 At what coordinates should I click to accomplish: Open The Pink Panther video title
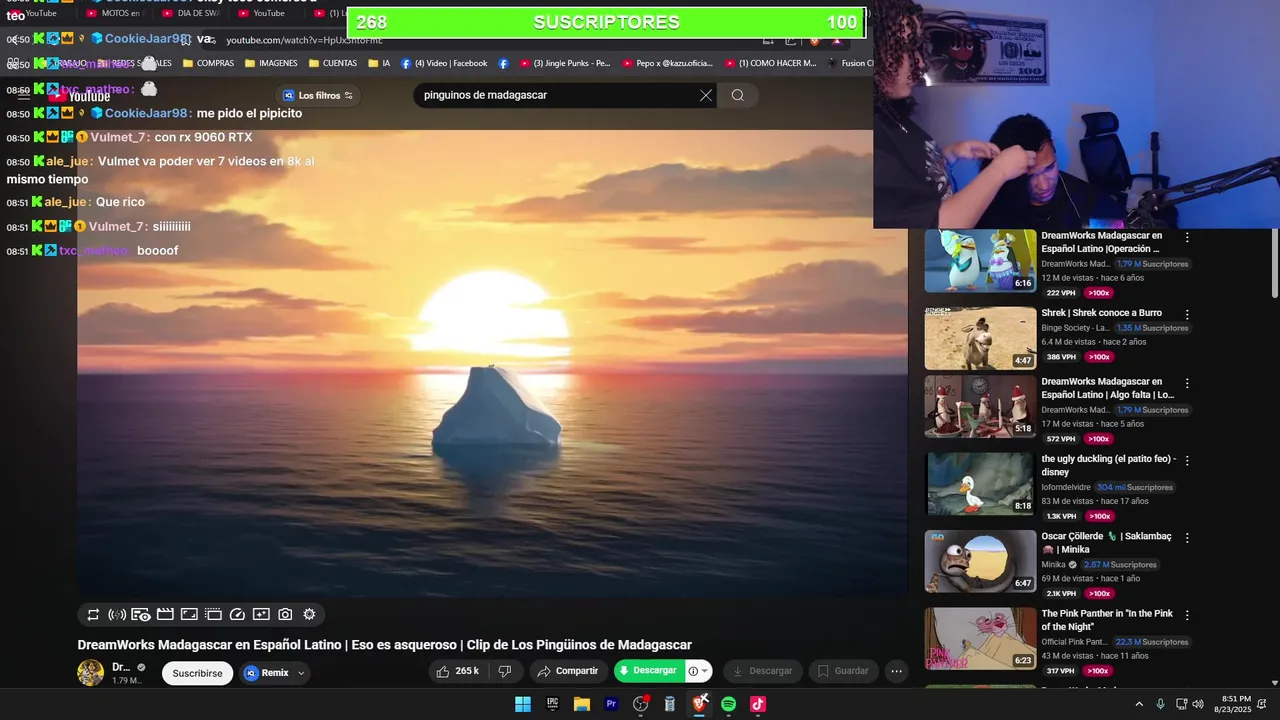click(x=1106, y=620)
